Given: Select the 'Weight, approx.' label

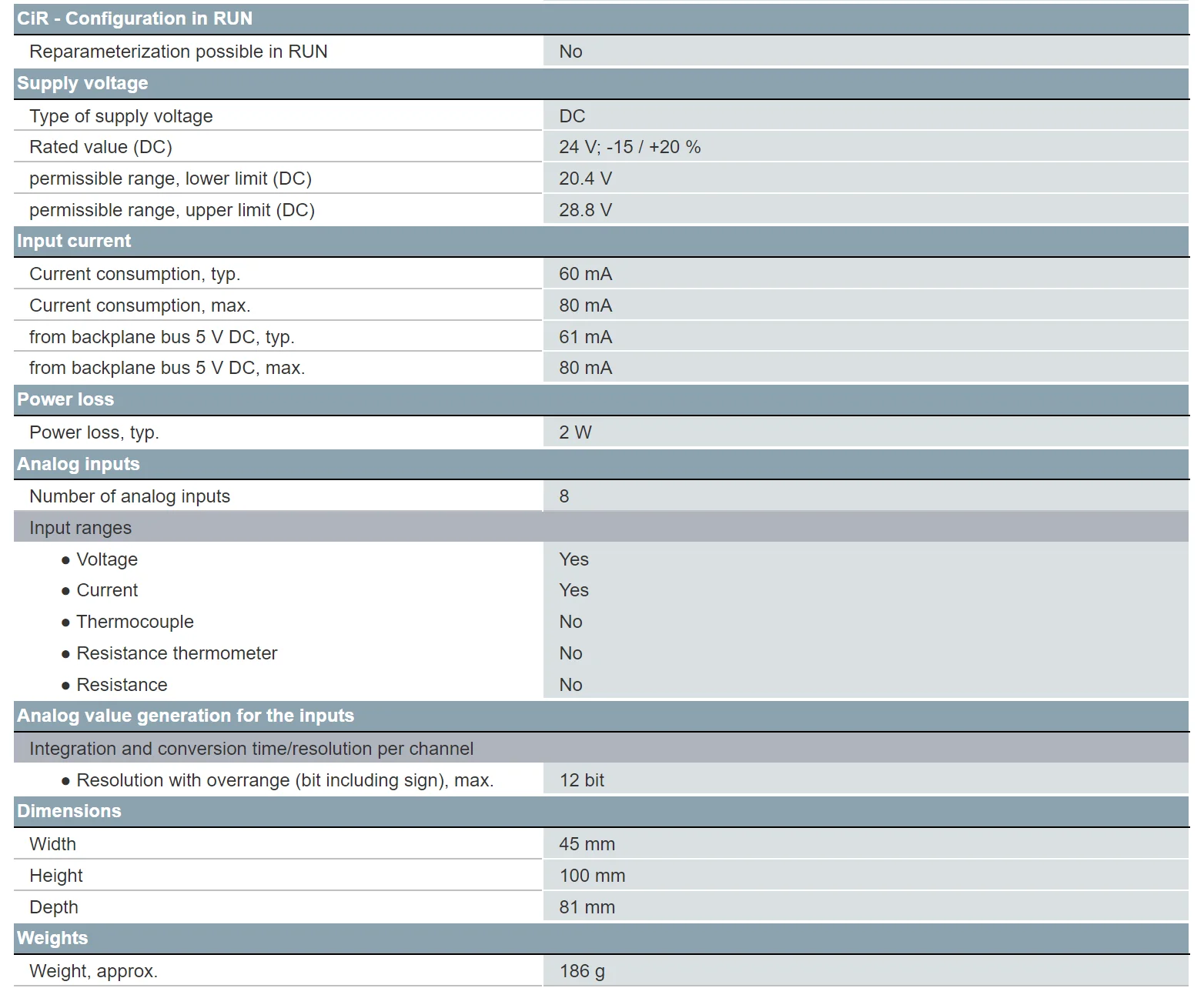Looking at the screenshot, I should 93,971.
